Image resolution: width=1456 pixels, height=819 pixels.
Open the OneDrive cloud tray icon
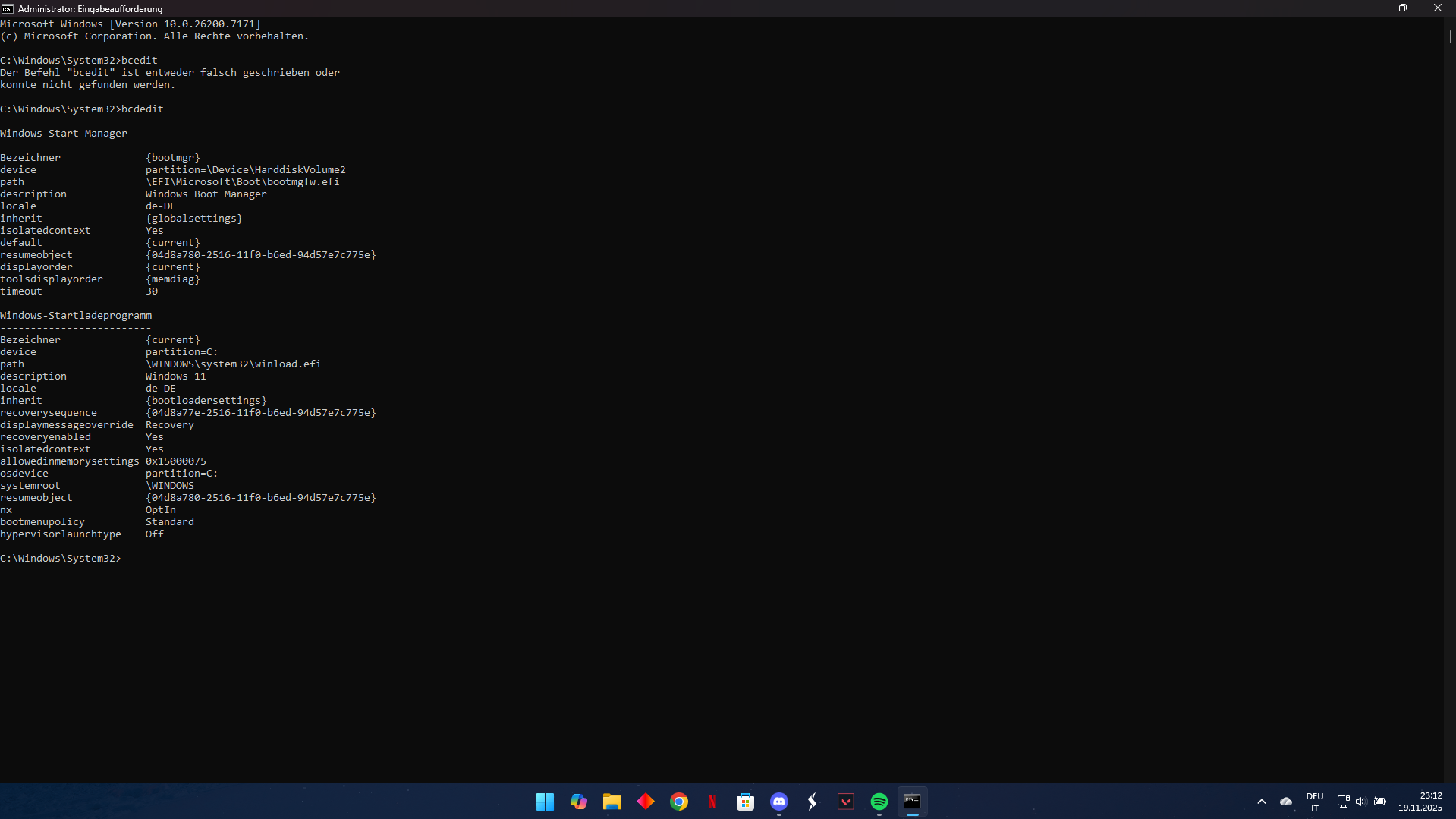pyautogui.click(x=1286, y=802)
